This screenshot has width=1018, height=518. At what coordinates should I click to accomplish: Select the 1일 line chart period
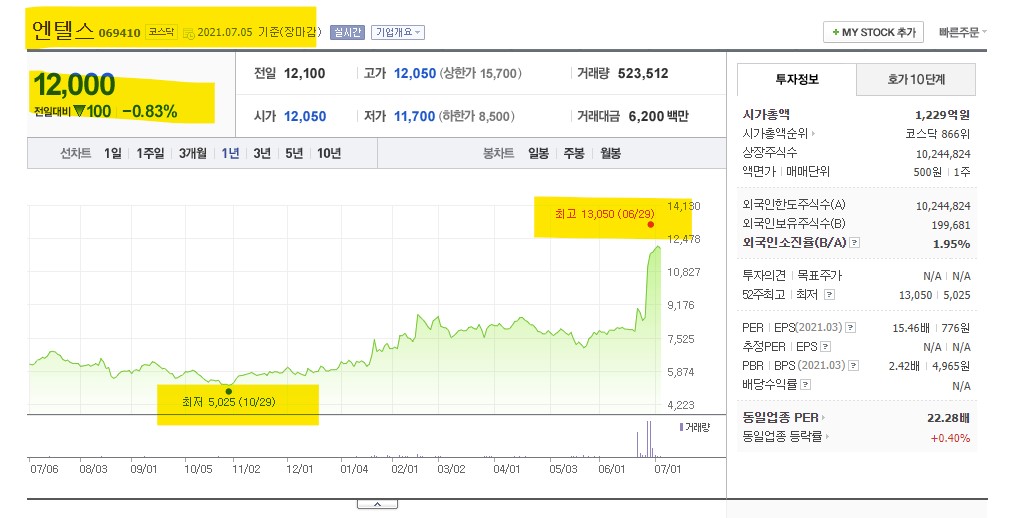tap(112, 153)
